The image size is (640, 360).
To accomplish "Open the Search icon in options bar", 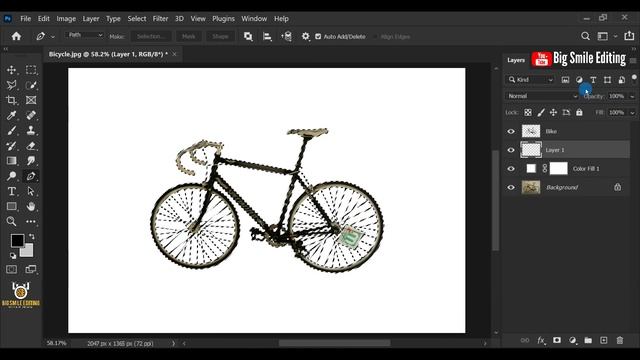I will [585, 36].
